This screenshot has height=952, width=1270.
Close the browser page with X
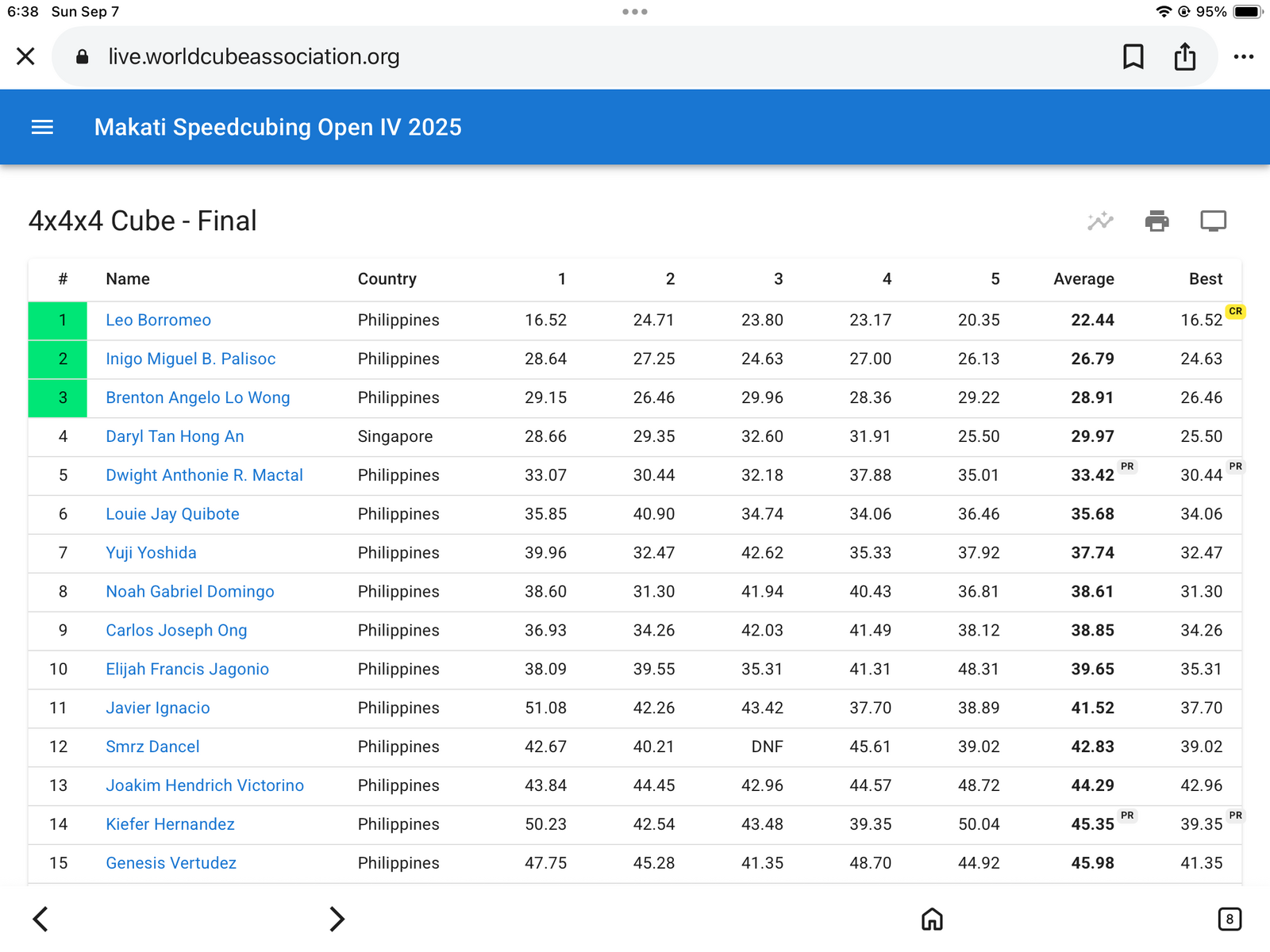pos(25,56)
